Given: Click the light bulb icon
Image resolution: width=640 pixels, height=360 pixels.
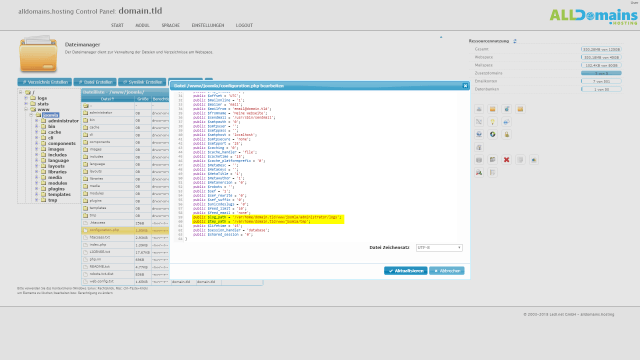Looking at the screenshot, I should tap(493, 122).
